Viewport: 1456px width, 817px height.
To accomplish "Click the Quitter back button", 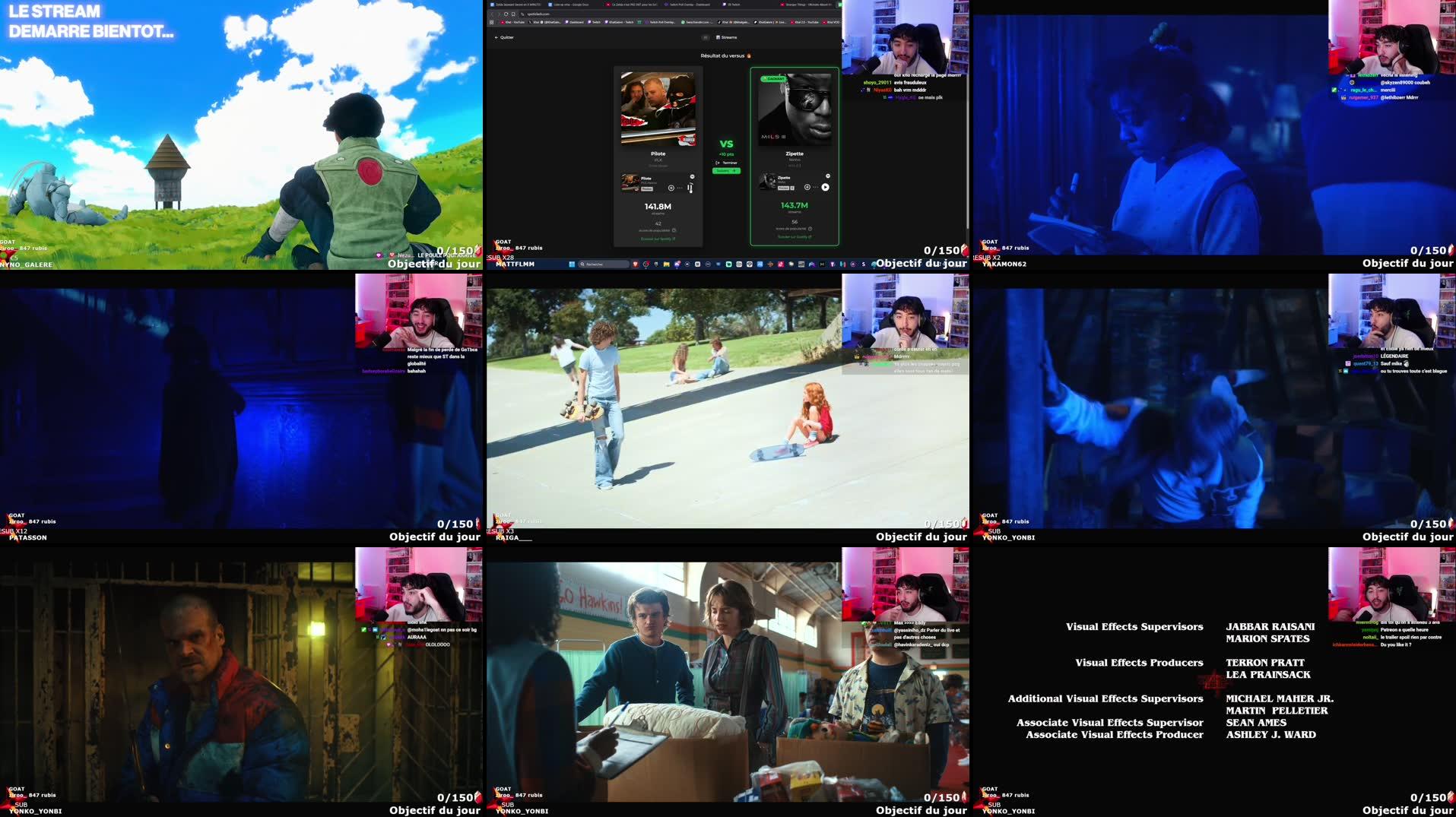I will (506, 37).
